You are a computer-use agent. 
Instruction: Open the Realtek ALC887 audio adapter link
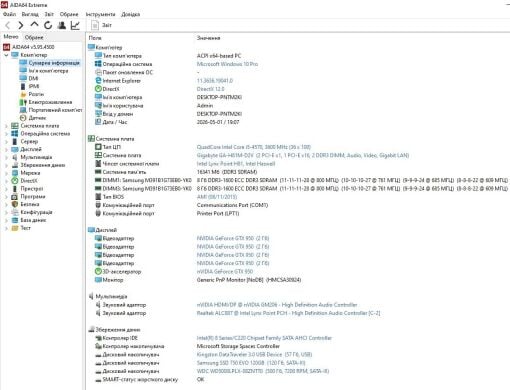(x=288, y=313)
